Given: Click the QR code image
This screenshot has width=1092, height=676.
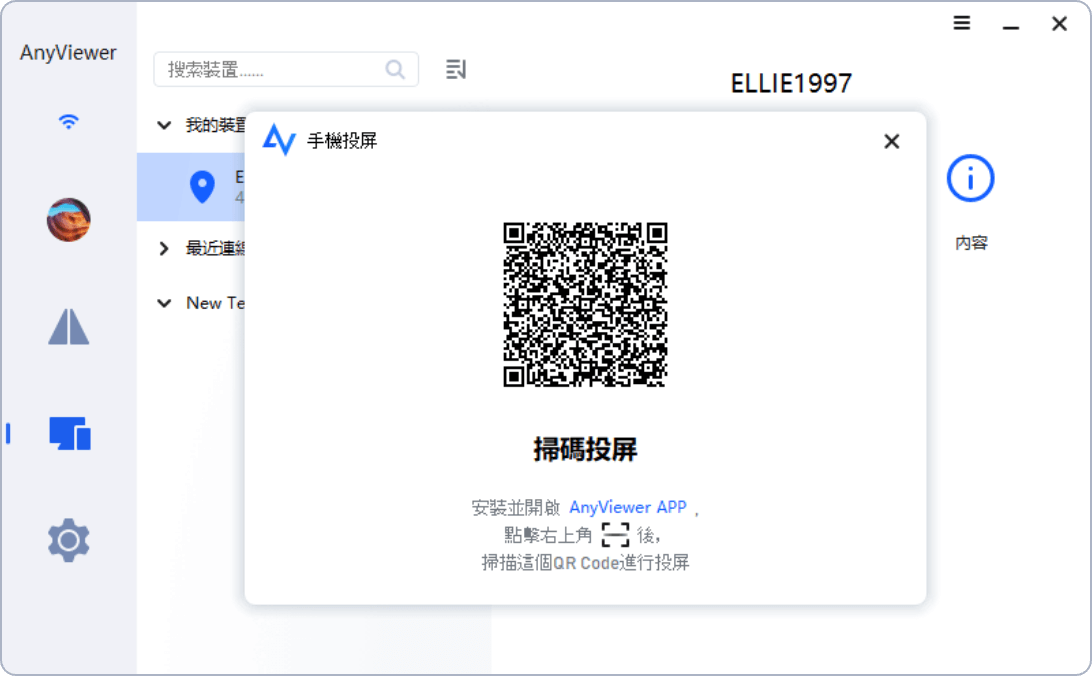Looking at the screenshot, I should [x=585, y=305].
